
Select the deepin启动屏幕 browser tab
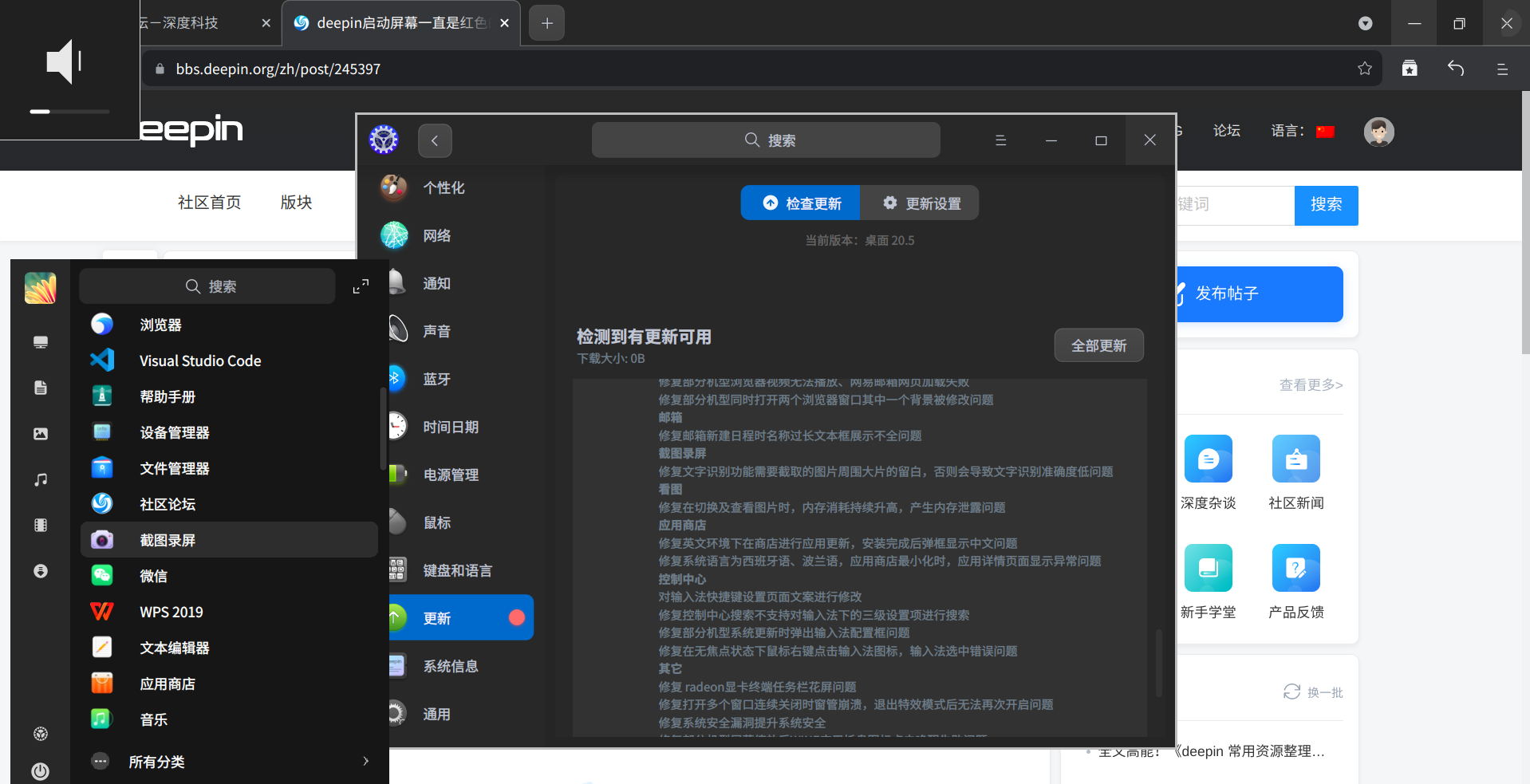click(x=396, y=23)
